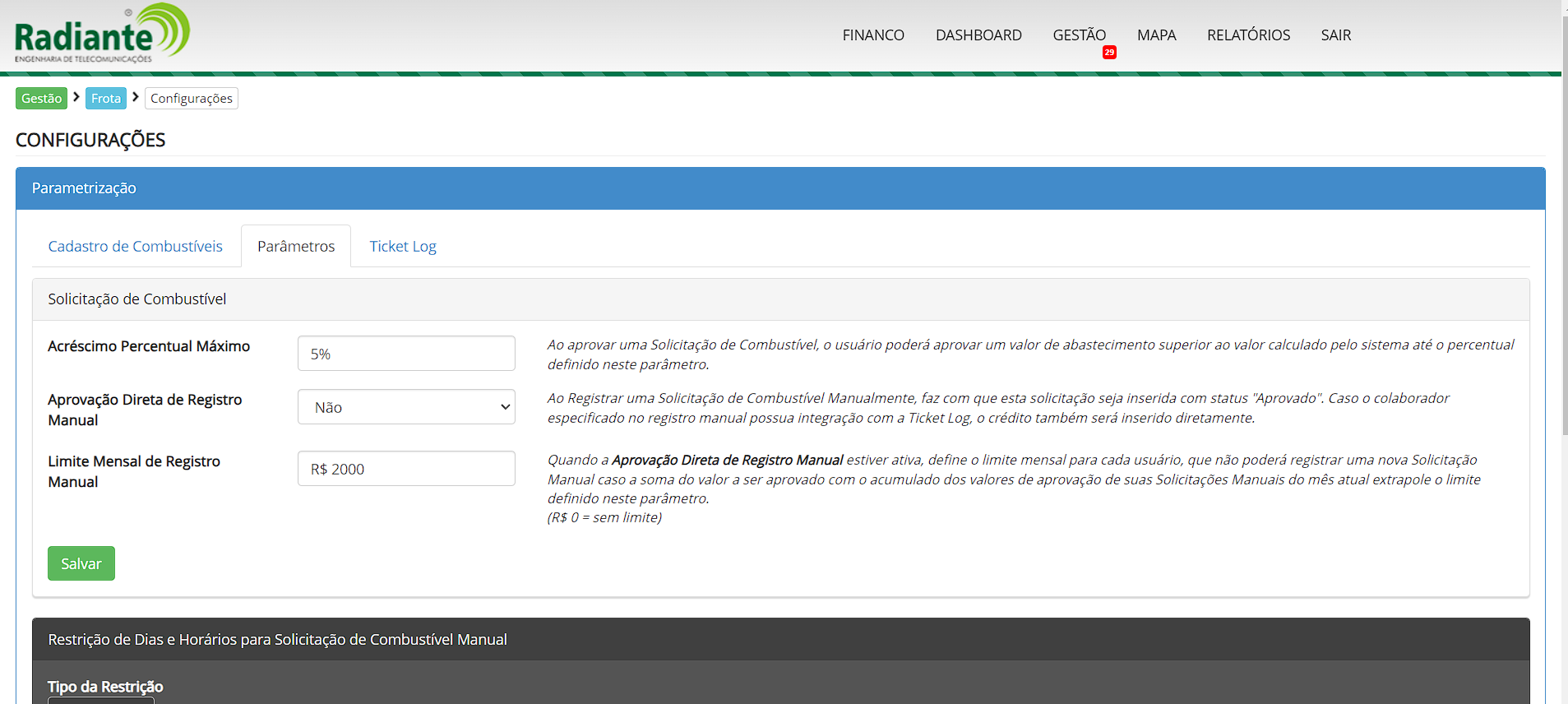Click the Limite Mensal de Registro Manual field
The image size is (1568, 704).
point(406,469)
